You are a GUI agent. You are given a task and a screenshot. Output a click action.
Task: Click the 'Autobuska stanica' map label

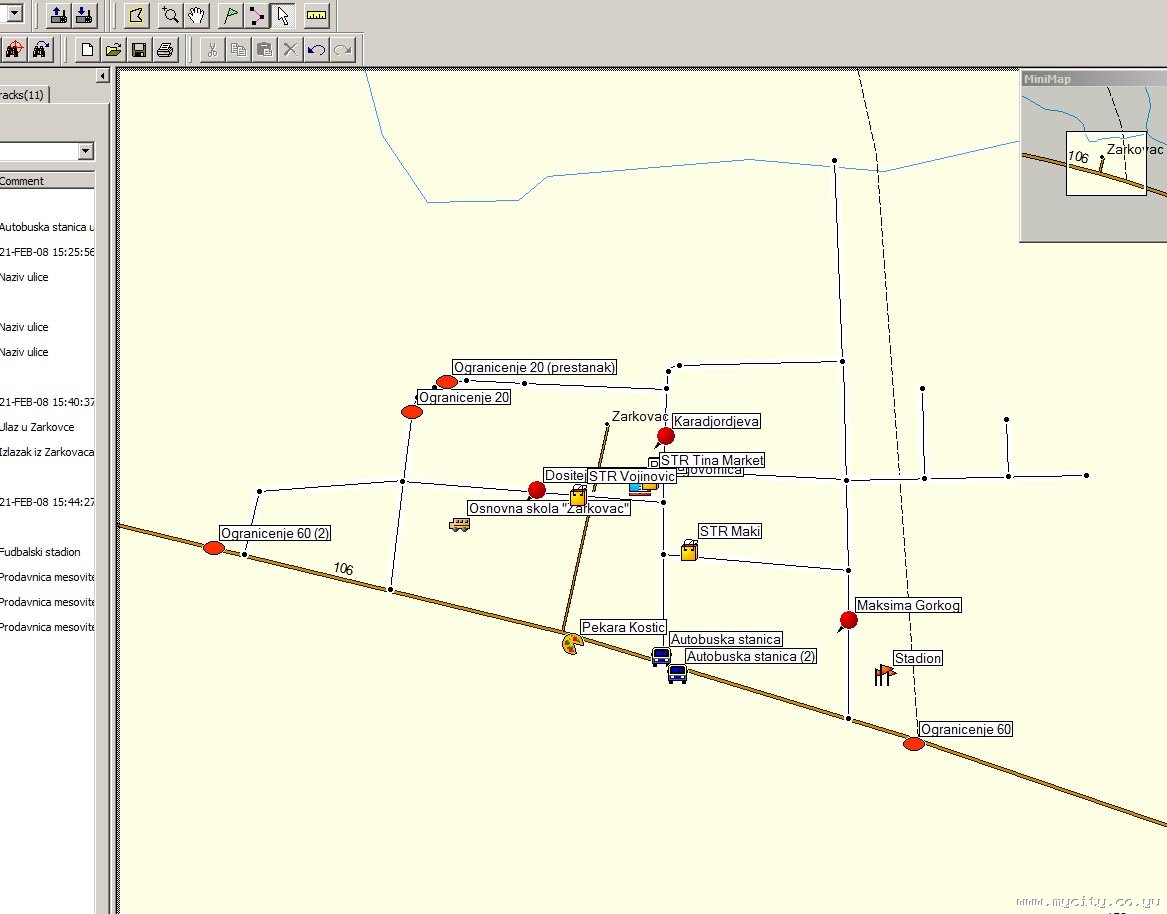726,639
